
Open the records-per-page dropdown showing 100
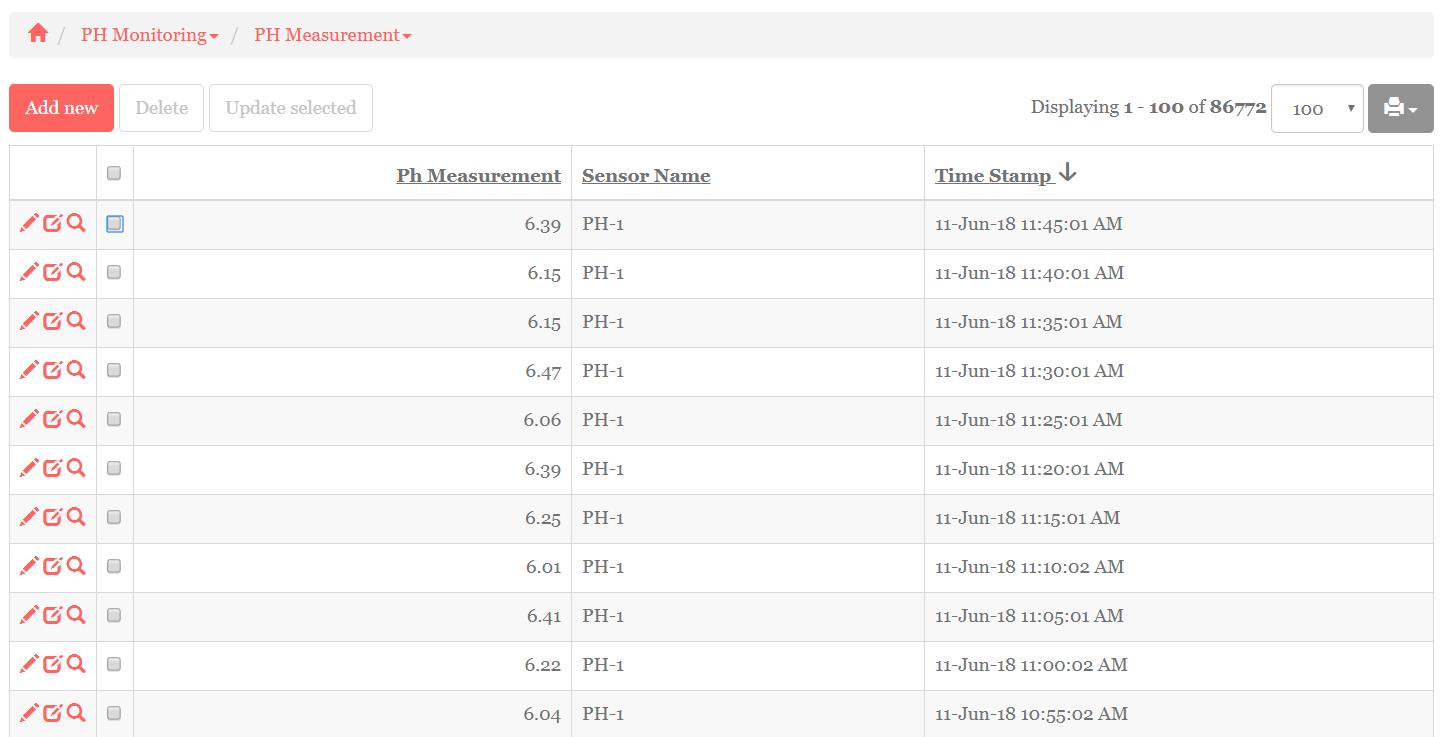pos(1316,109)
